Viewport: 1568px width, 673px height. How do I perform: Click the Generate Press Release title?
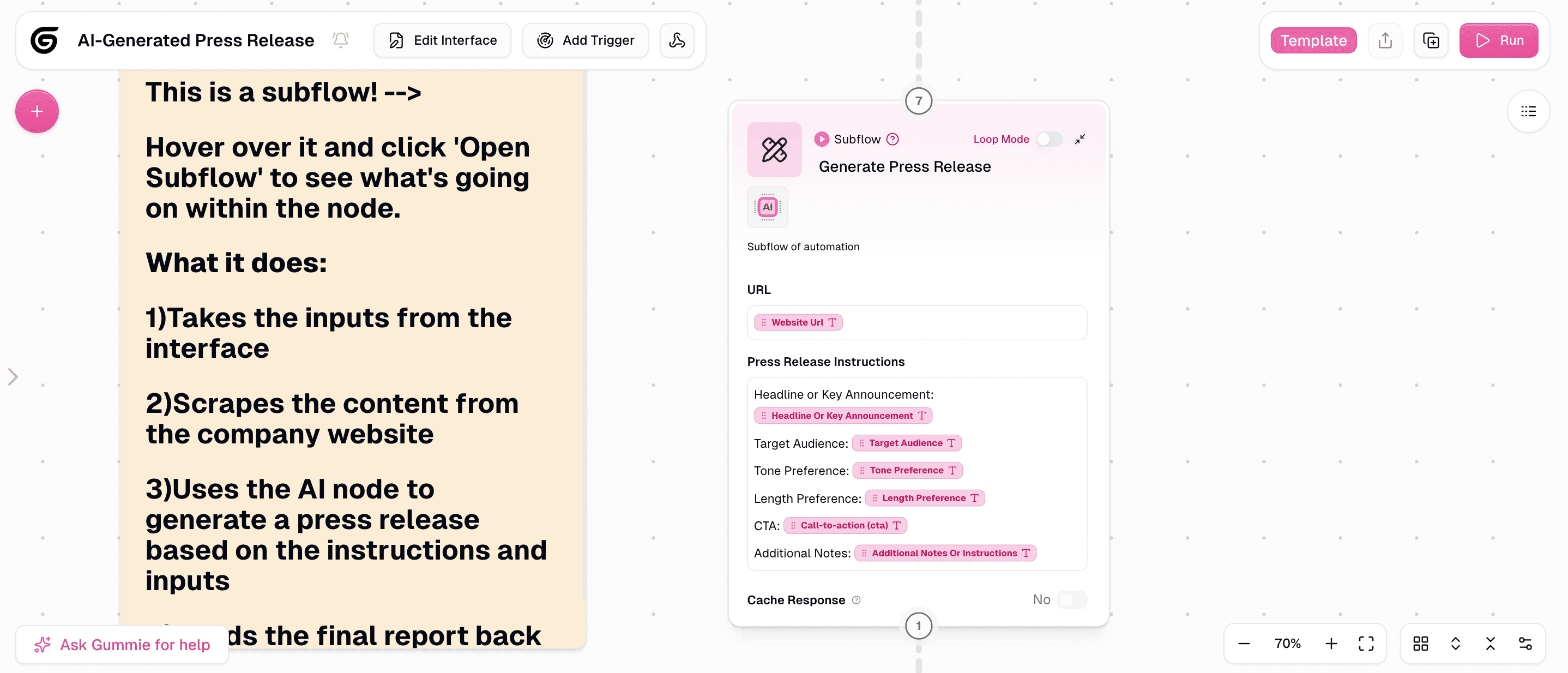tap(904, 167)
